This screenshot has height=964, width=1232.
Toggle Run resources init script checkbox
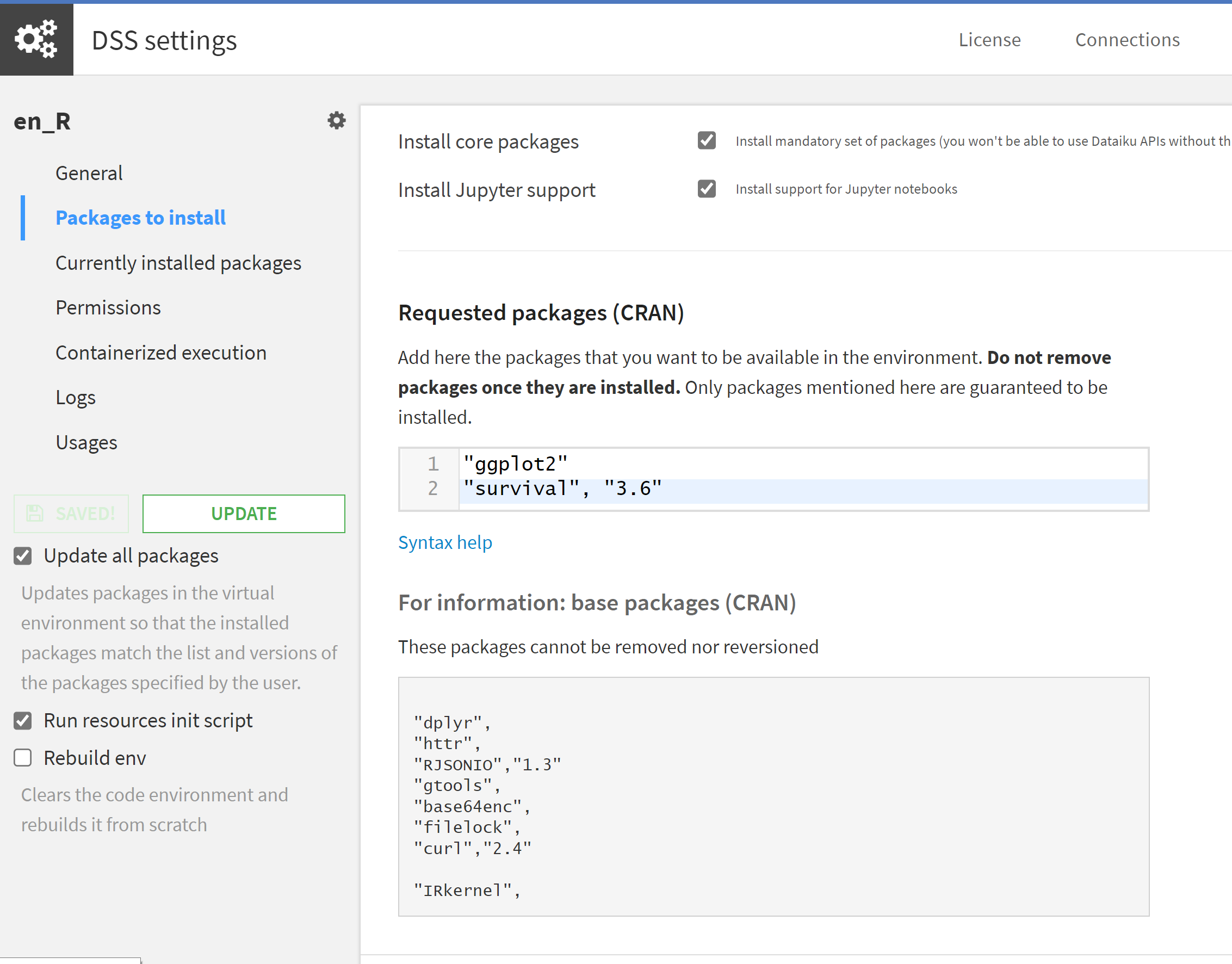click(x=23, y=721)
